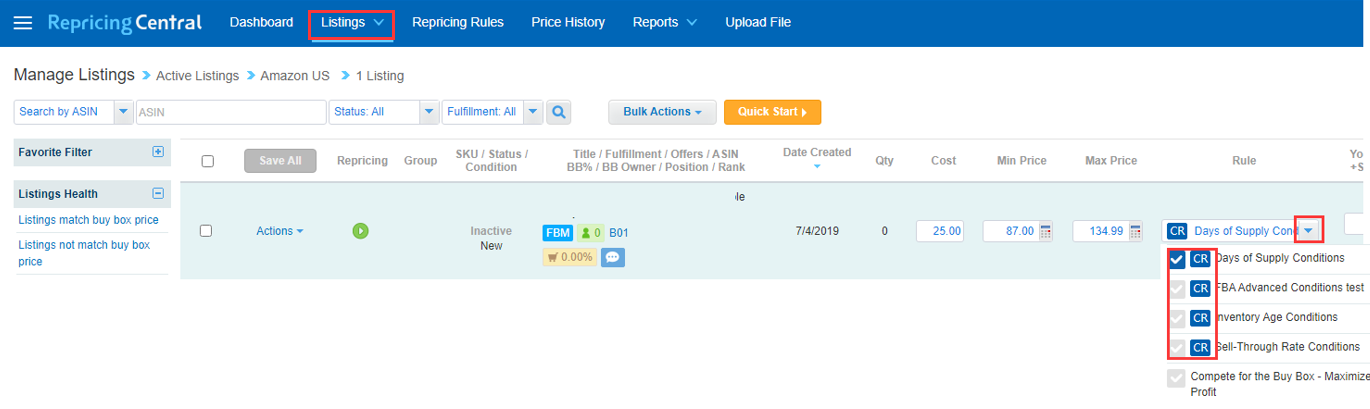
Task: Open the Min Price calculator icon
Action: pos(1046,231)
